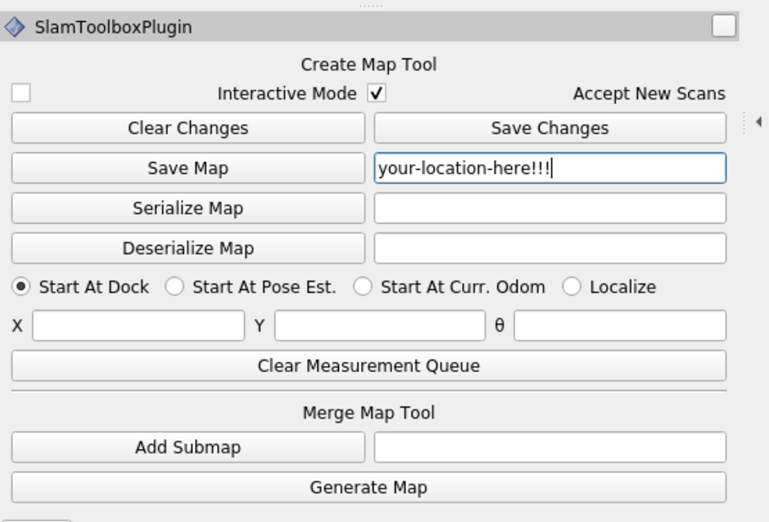
Task: Click the Deserialize Map button
Action: (x=188, y=248)
